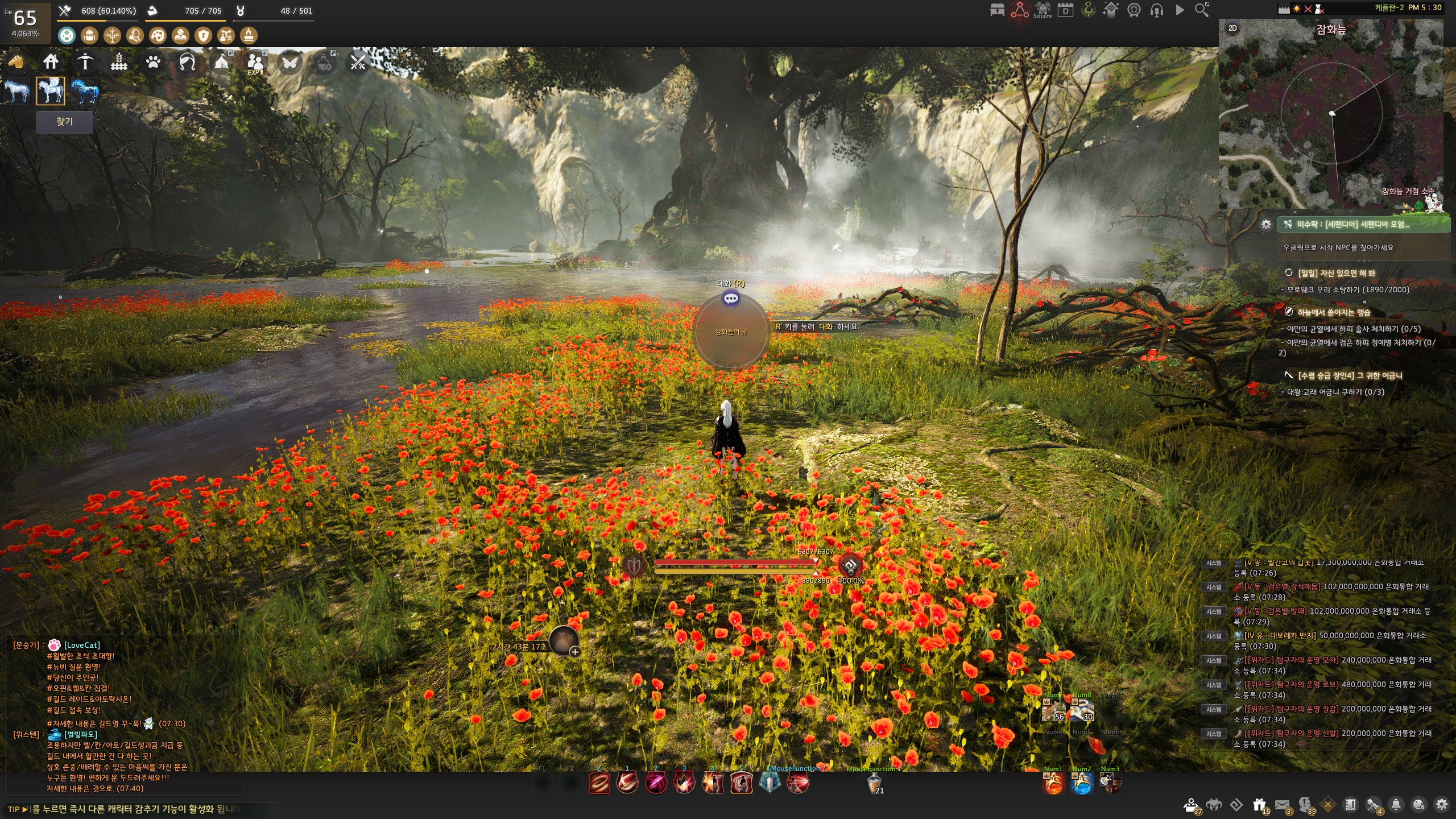Open the exclamation head icon with 39
This screenshot has width=1456, height=819.
tap(1306, 805)
